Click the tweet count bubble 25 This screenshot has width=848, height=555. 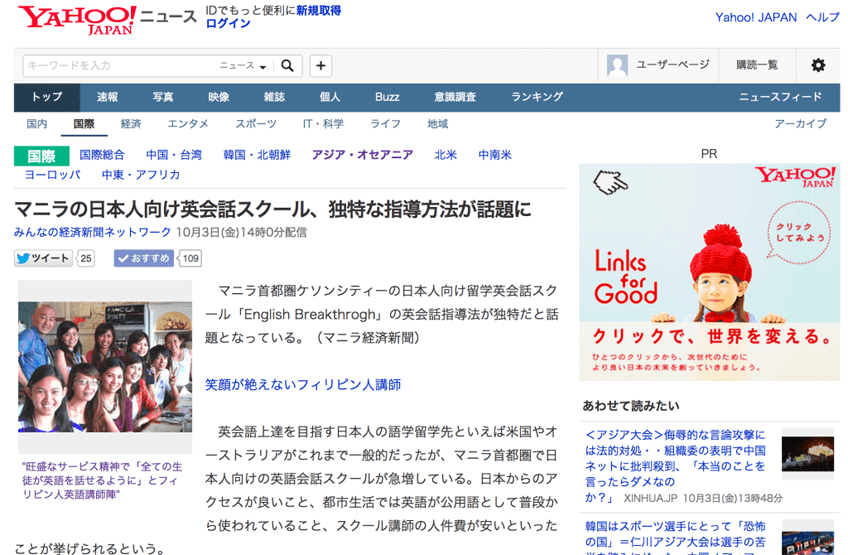(x=86, y=258)
